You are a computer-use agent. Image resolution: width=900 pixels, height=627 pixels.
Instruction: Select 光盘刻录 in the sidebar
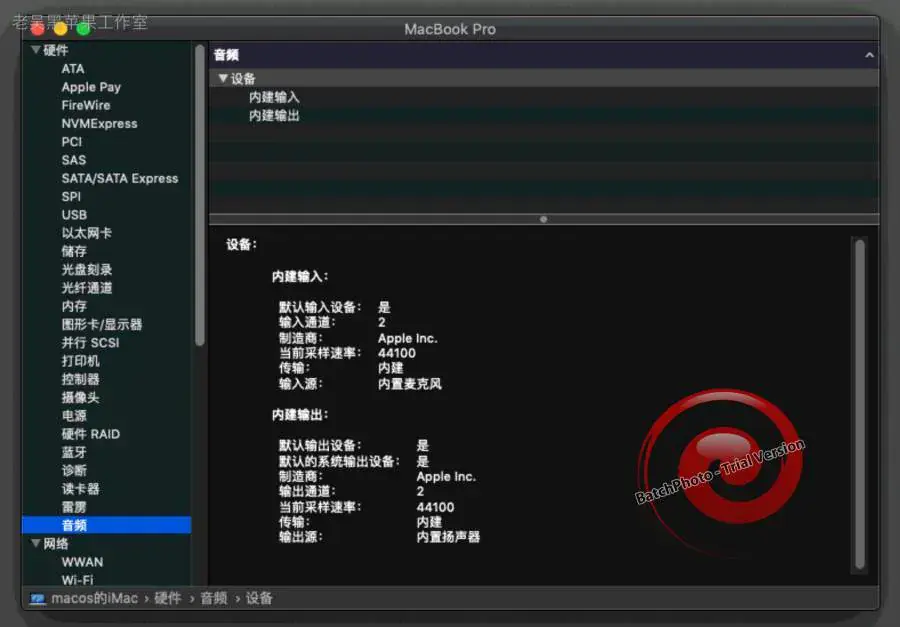coord(87,270)
